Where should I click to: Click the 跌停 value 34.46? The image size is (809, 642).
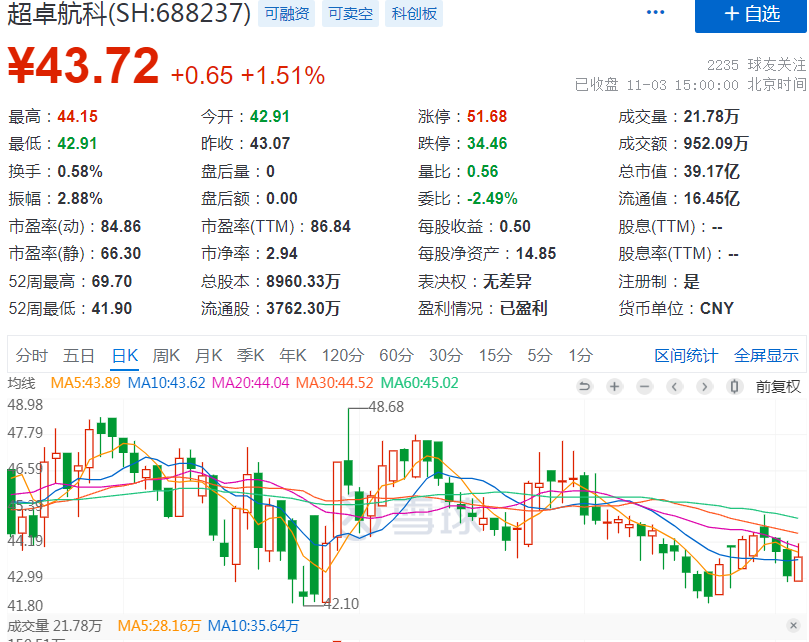[487, 143]
